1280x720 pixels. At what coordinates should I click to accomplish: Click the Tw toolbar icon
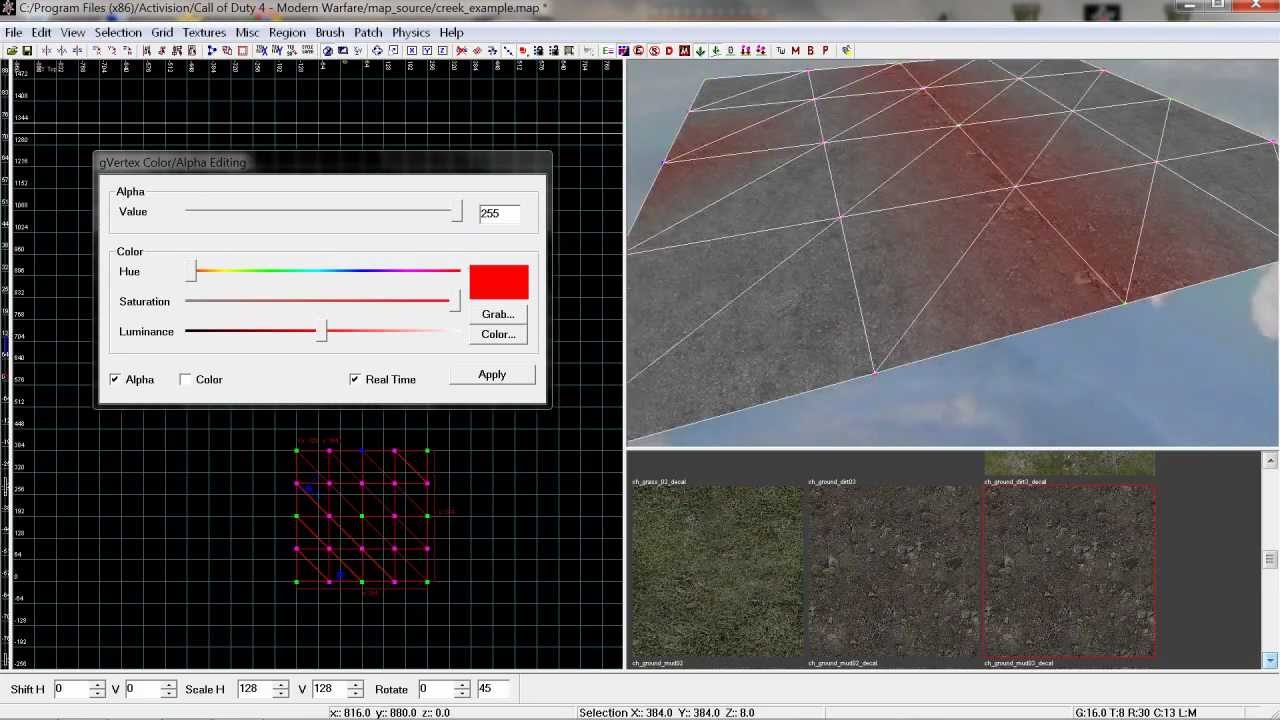point(780,51)
